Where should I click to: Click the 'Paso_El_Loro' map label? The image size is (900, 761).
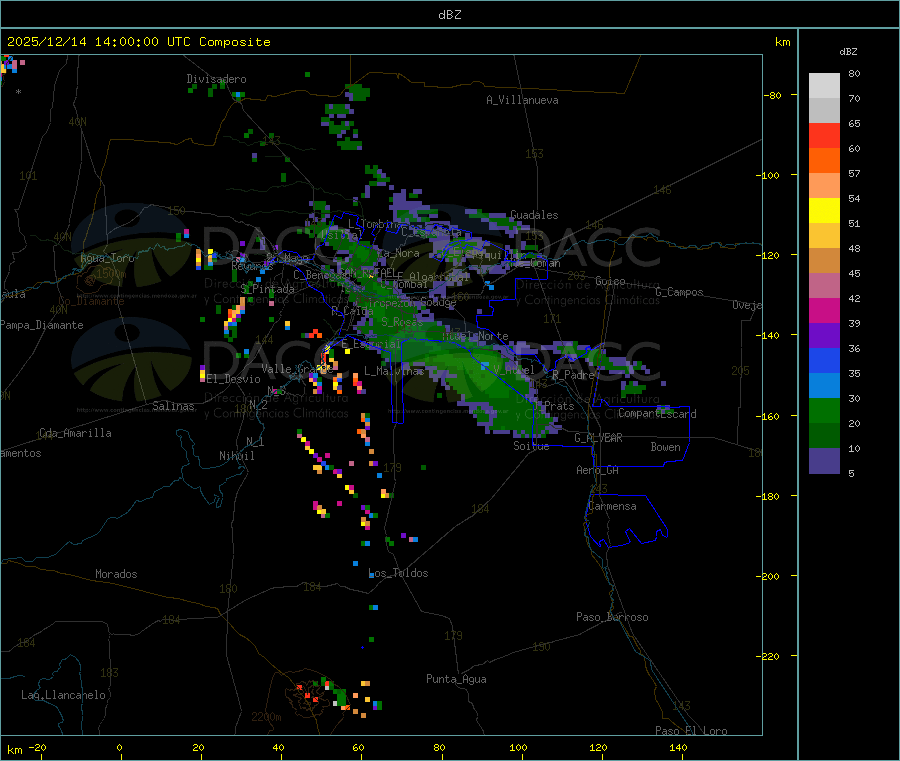[692, 731]
